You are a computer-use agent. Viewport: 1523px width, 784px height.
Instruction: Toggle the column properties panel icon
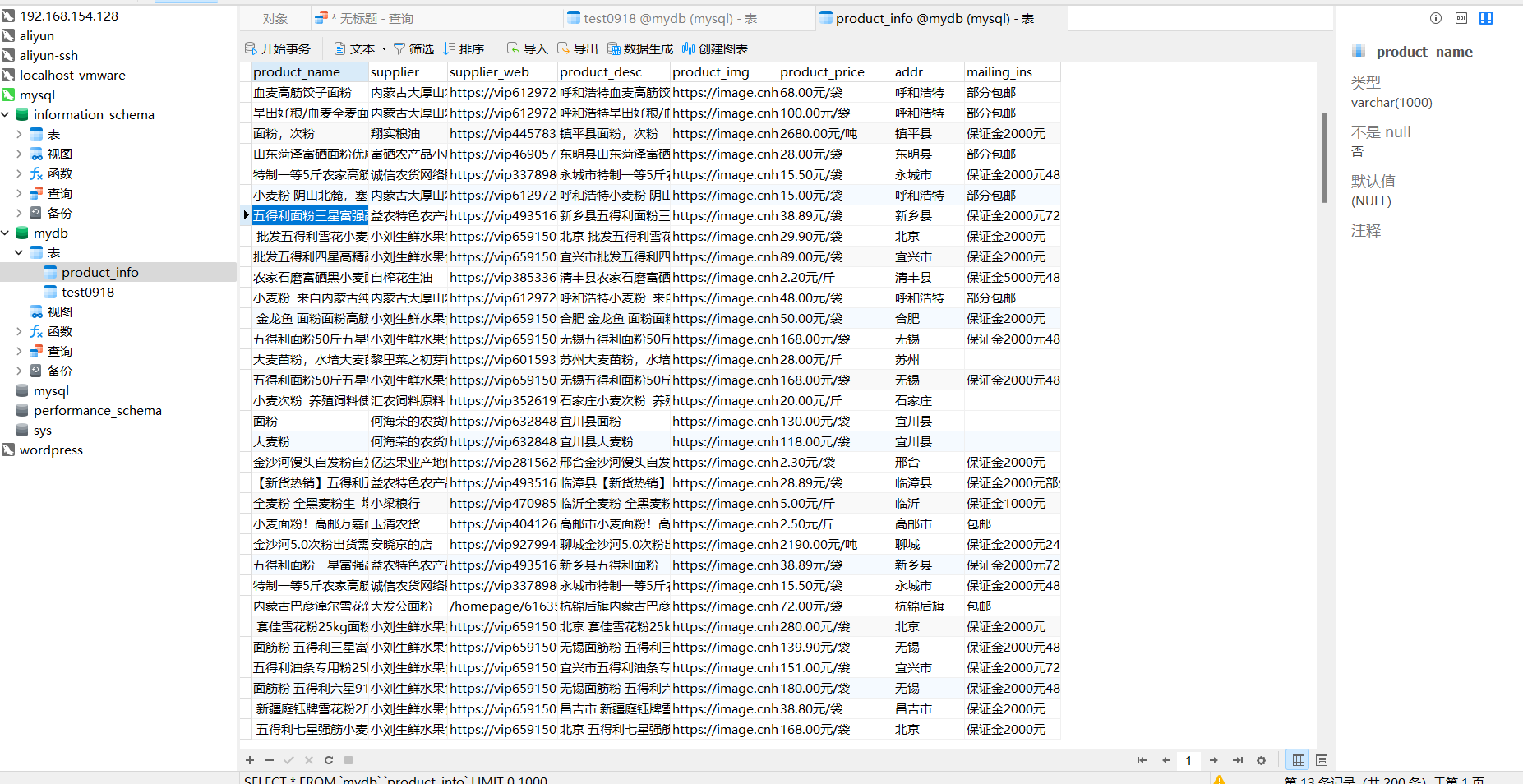[1486, 18]
